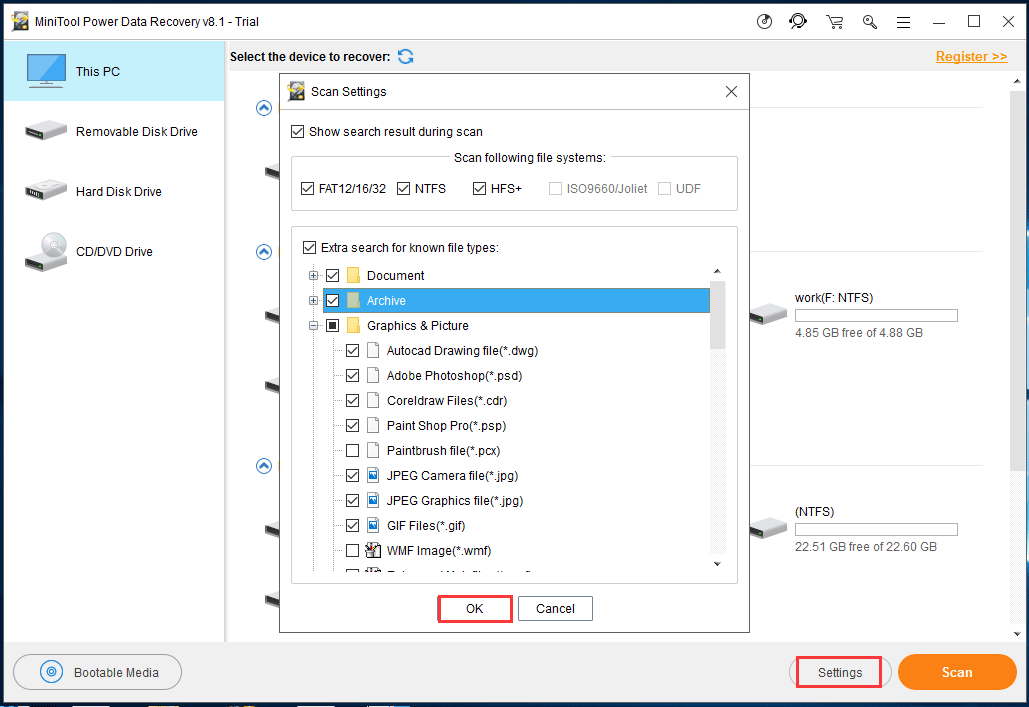Open the shopping cart to purchase
Screen dimensions: 1029x707
tap(834, 21)
